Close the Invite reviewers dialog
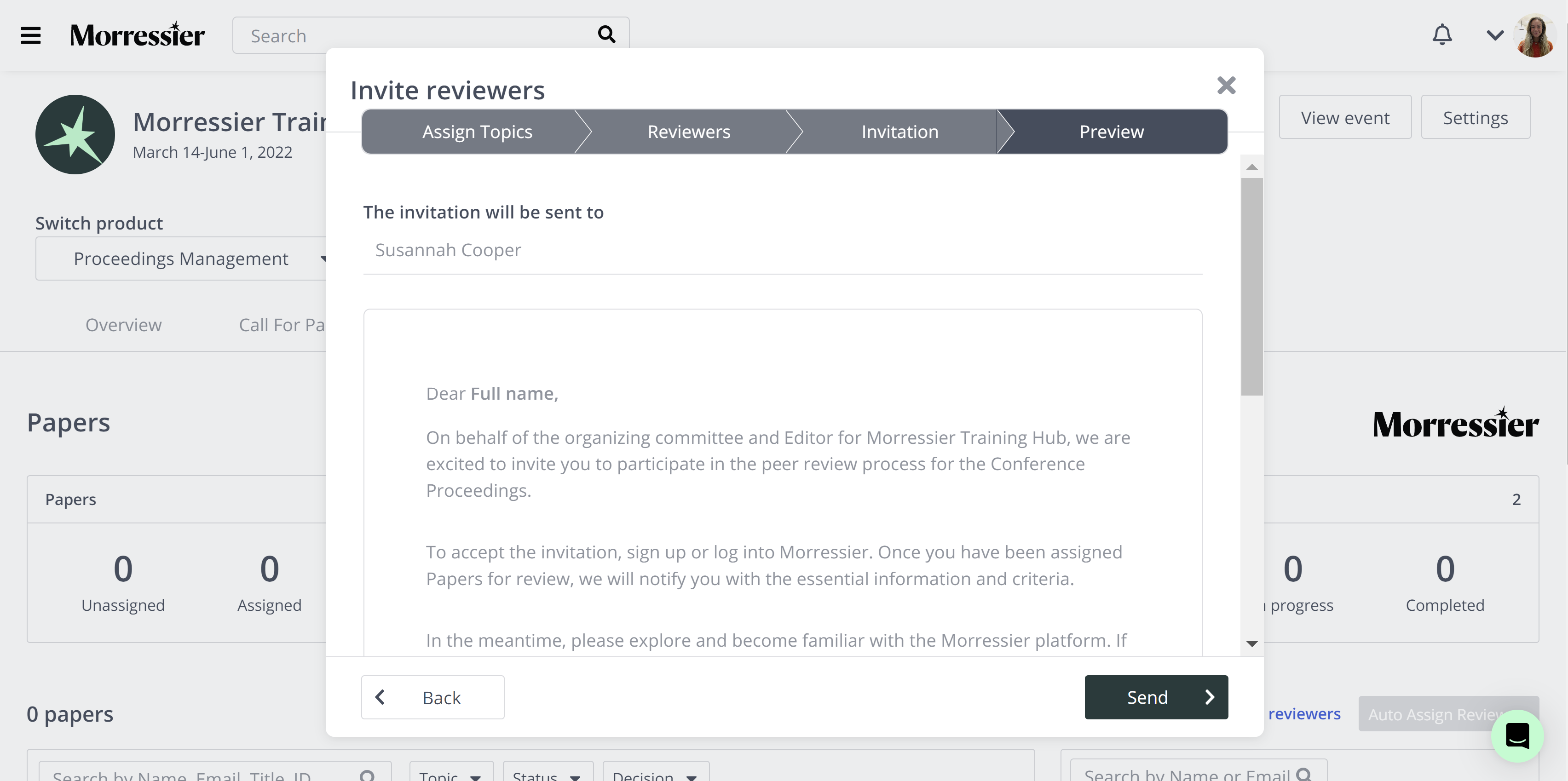1568x781 pixels. pos(1226,85)
